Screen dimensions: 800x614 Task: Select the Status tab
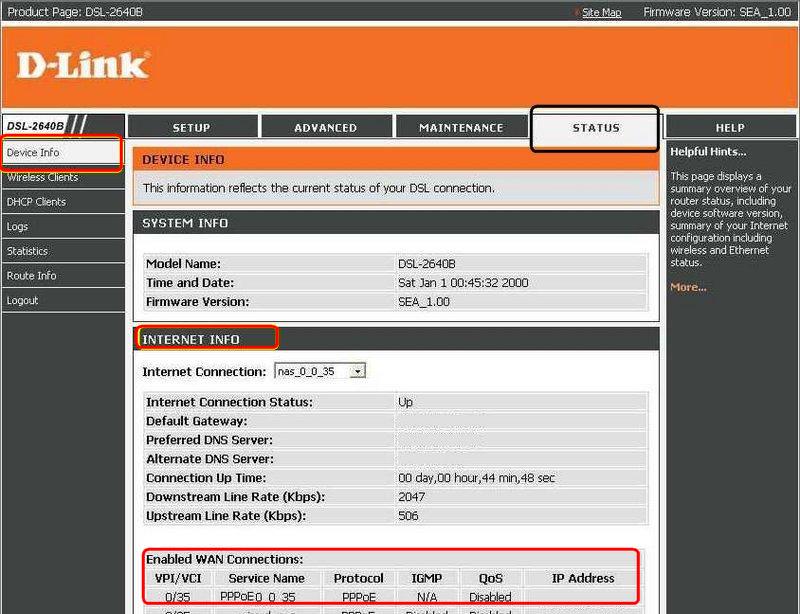(x=595, y=128)
